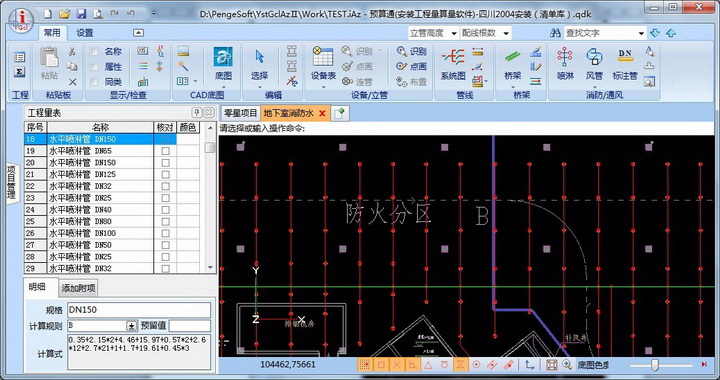Click the X delete icon in 粘贴板 group
720x380 pixels.
tap(72, 82)
